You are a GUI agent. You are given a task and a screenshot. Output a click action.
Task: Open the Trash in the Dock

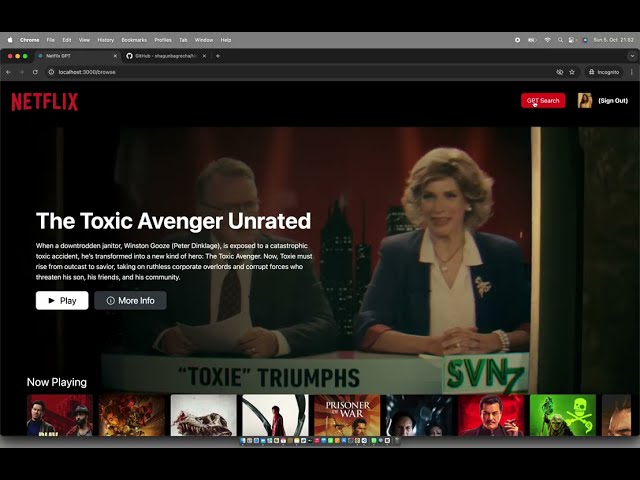pos(395,441)
